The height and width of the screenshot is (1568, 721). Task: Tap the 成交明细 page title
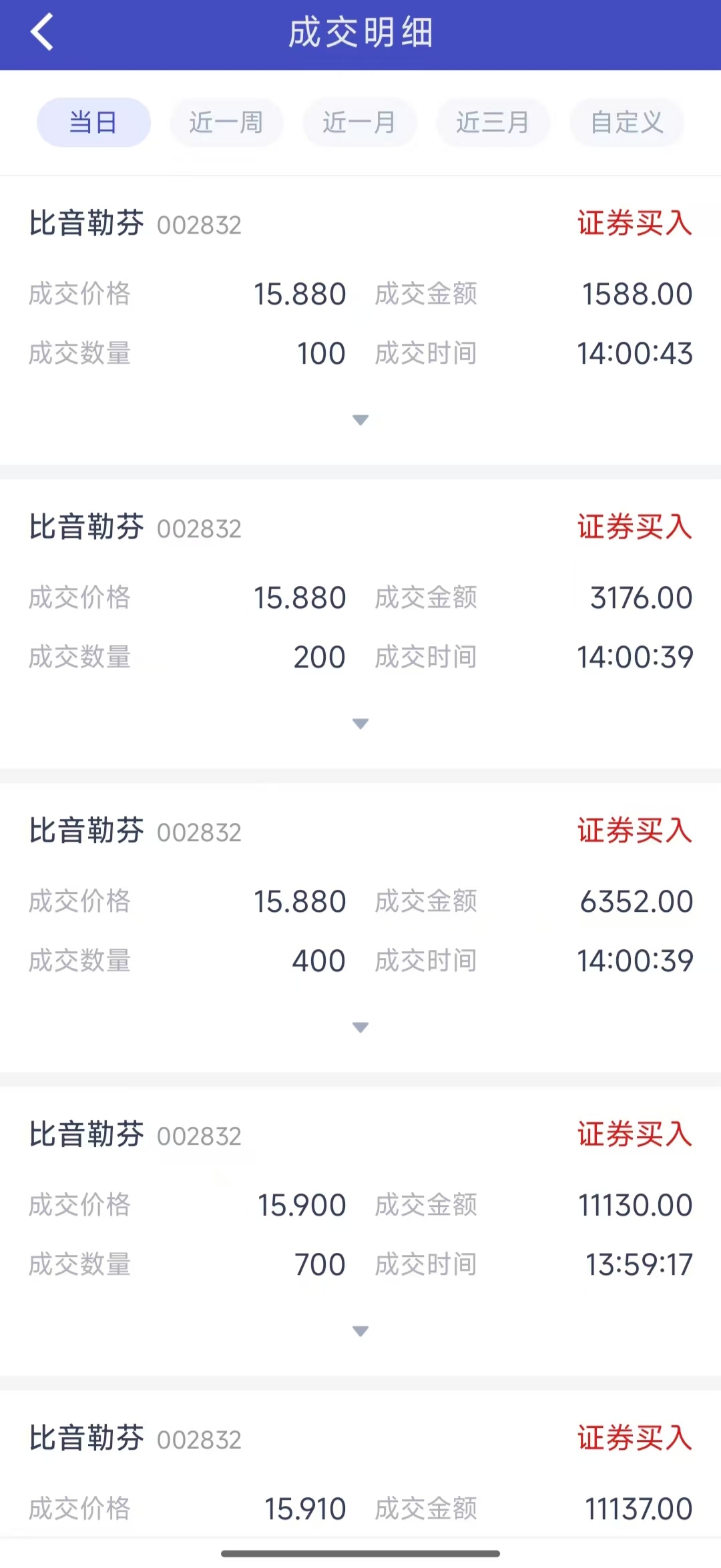click(360, 33)
